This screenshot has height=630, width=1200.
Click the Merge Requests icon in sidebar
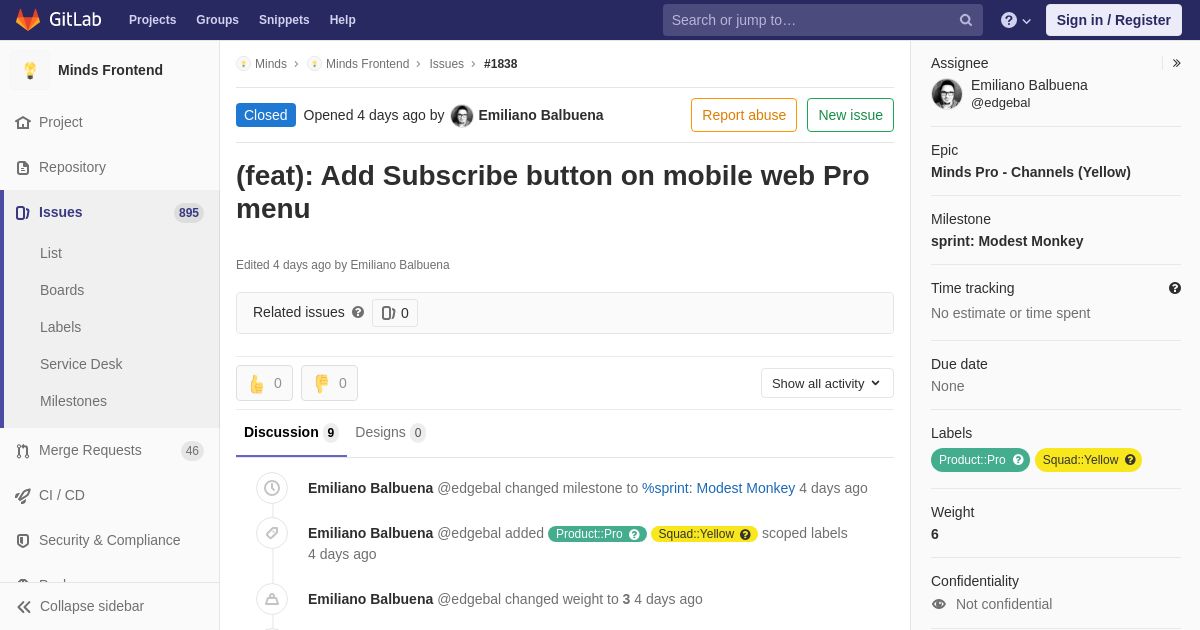click(23, 450)
